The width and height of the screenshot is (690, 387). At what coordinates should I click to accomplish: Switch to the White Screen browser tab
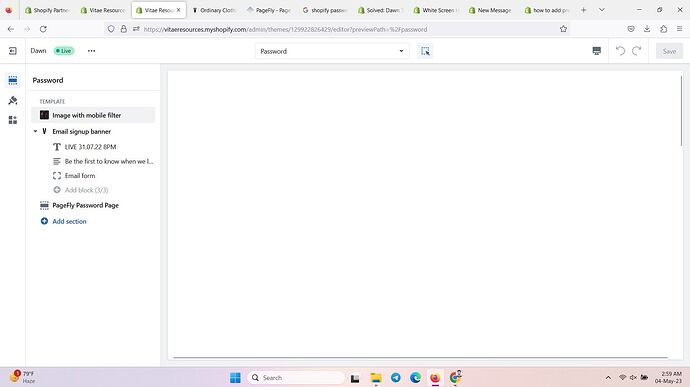pos(436,10)
